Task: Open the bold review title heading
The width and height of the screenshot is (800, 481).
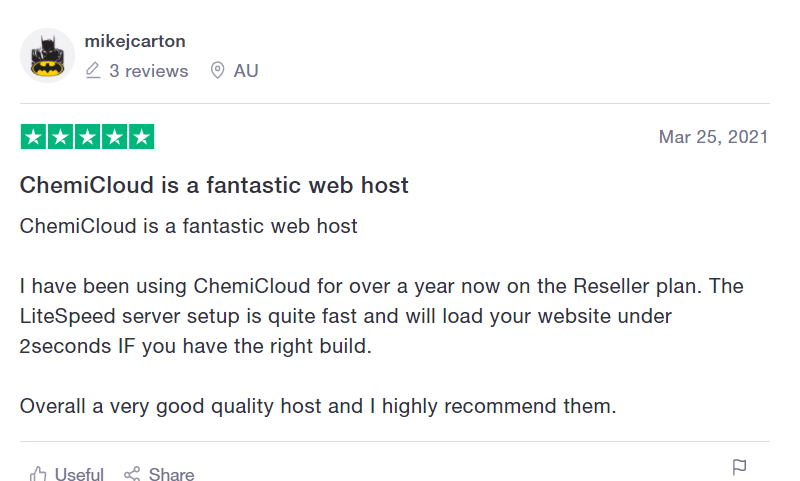Action: (x=214, y=185)
